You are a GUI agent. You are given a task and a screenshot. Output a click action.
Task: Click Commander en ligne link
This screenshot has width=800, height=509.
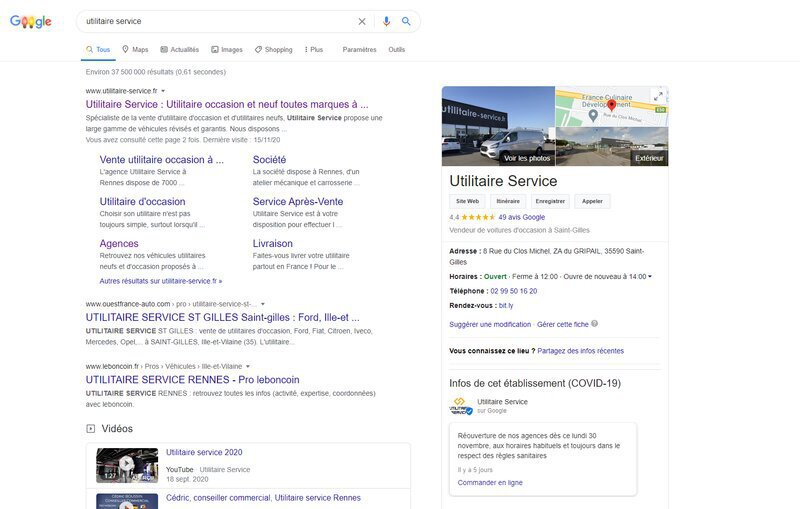coord(490,482)
